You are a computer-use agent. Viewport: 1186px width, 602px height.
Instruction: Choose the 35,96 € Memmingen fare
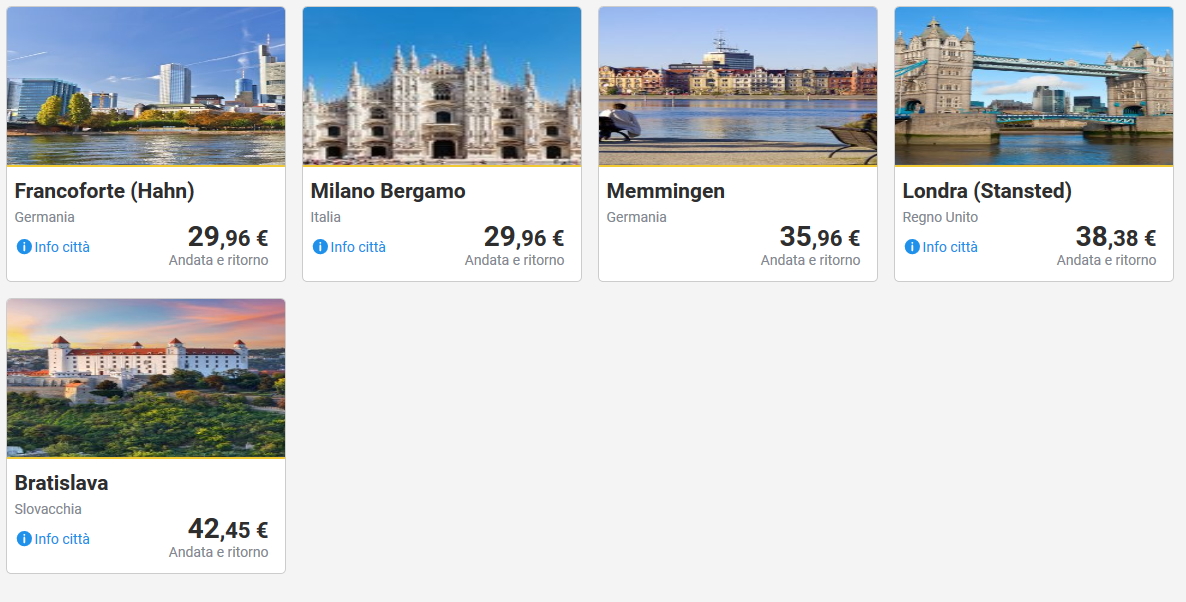819,238
